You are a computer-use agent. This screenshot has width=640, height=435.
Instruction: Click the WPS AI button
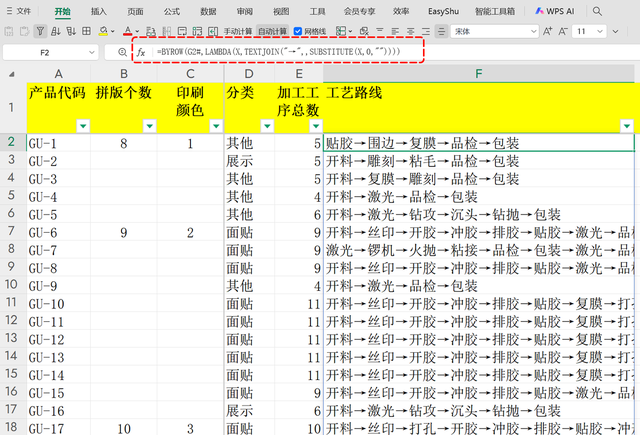555,11
